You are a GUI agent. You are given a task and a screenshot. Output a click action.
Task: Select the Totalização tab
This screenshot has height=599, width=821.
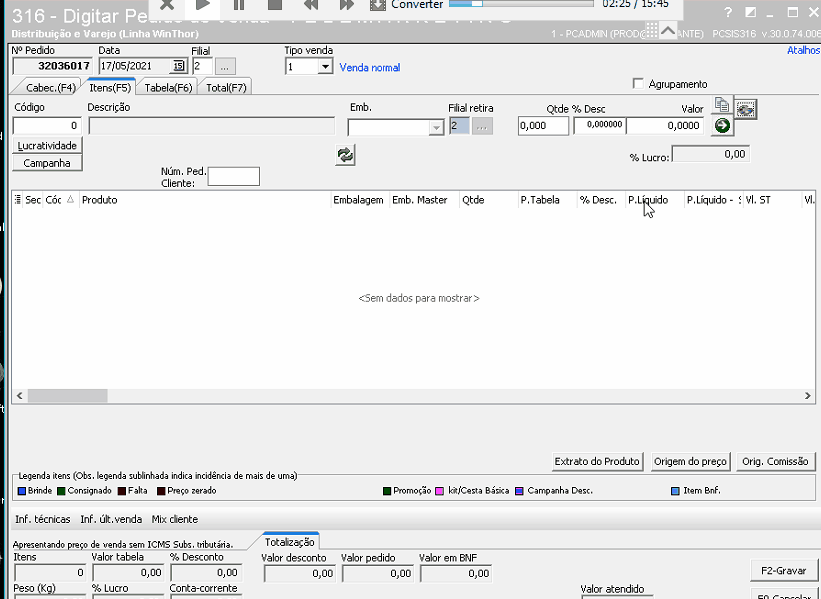pyautogui.click(x=290, y=542)
